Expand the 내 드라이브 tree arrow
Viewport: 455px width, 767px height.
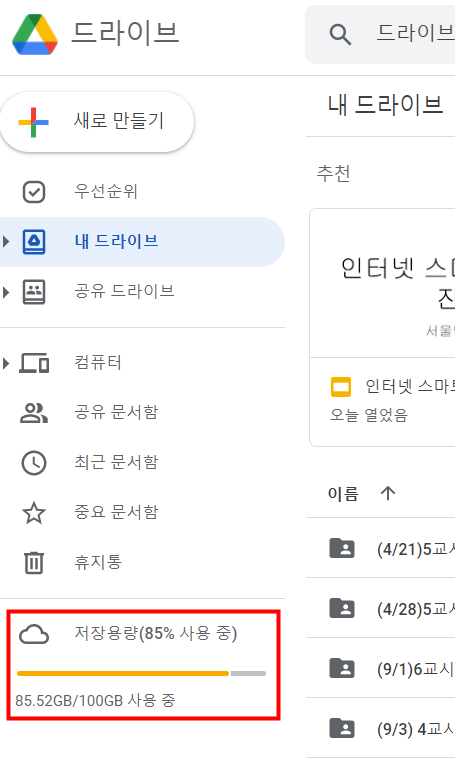coord(6,241)
